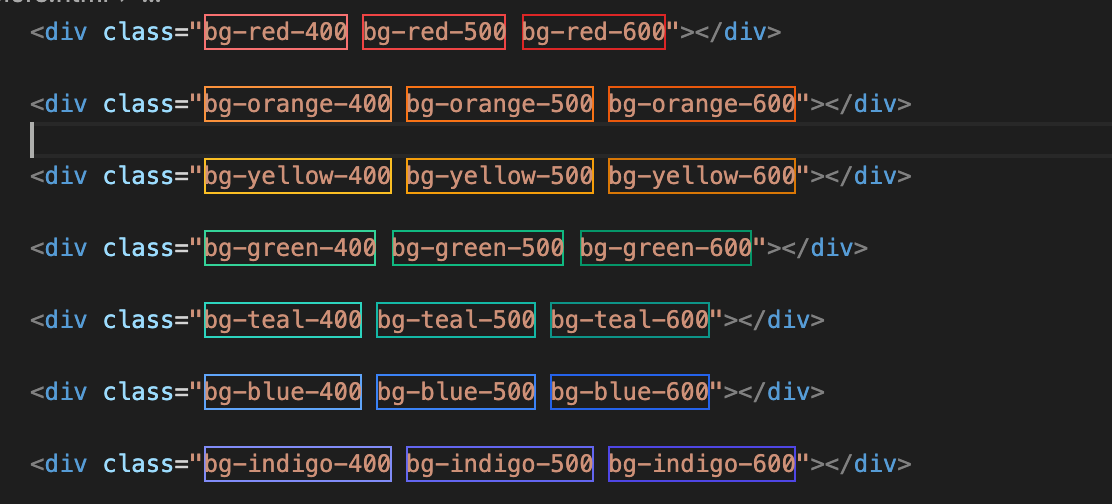Click the opening div tag on the bg-teal line
The width and height of the screenshot is (1112, 504).
(x=59, y=320)
